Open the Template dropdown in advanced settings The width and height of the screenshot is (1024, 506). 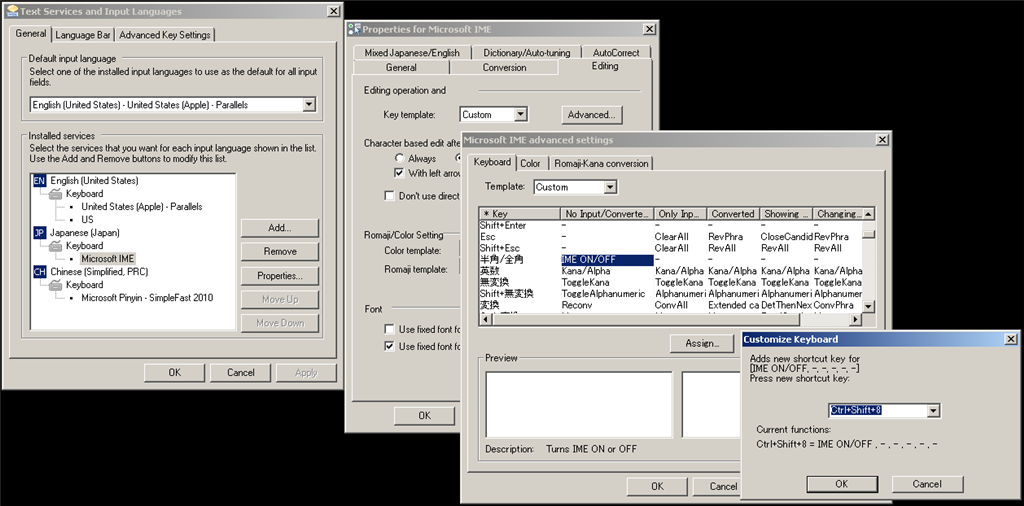[610, 187]
